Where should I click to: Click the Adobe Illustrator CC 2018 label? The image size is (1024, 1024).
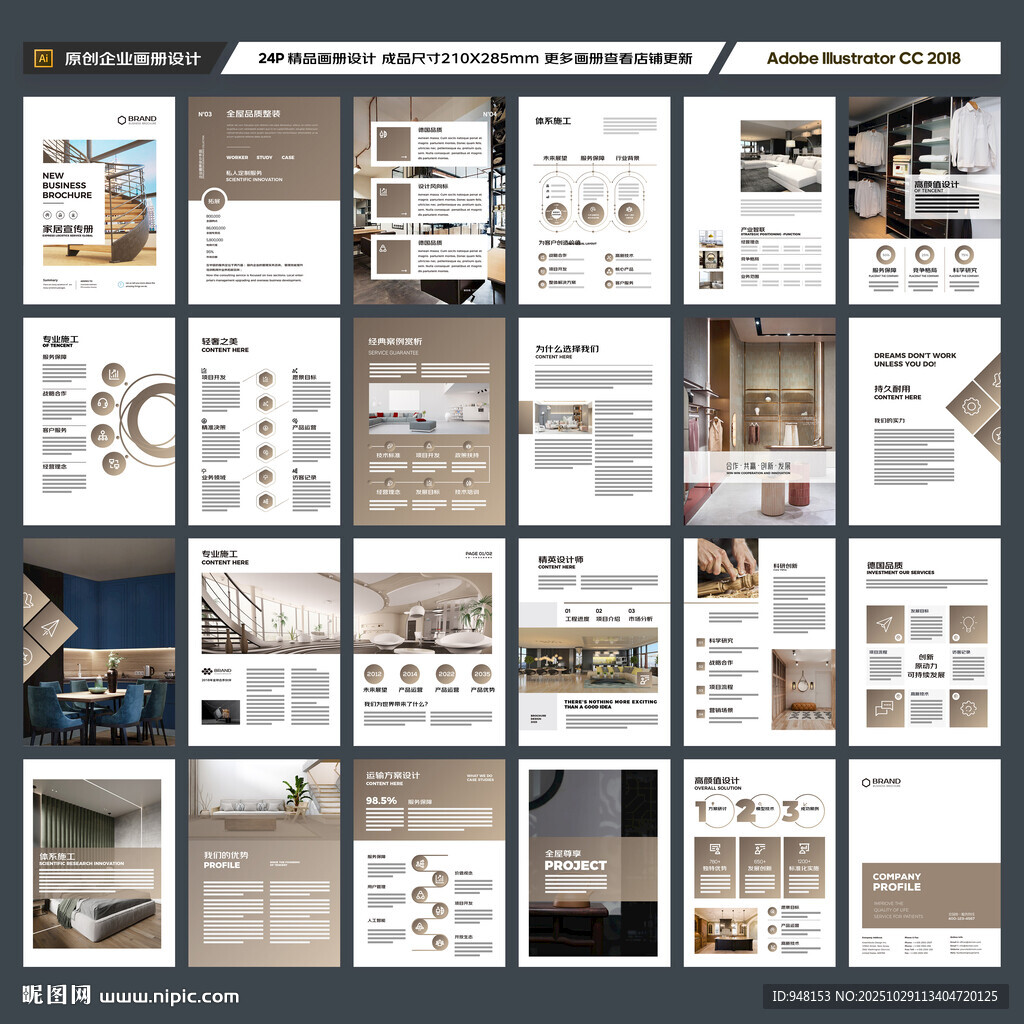coord(863,58)
